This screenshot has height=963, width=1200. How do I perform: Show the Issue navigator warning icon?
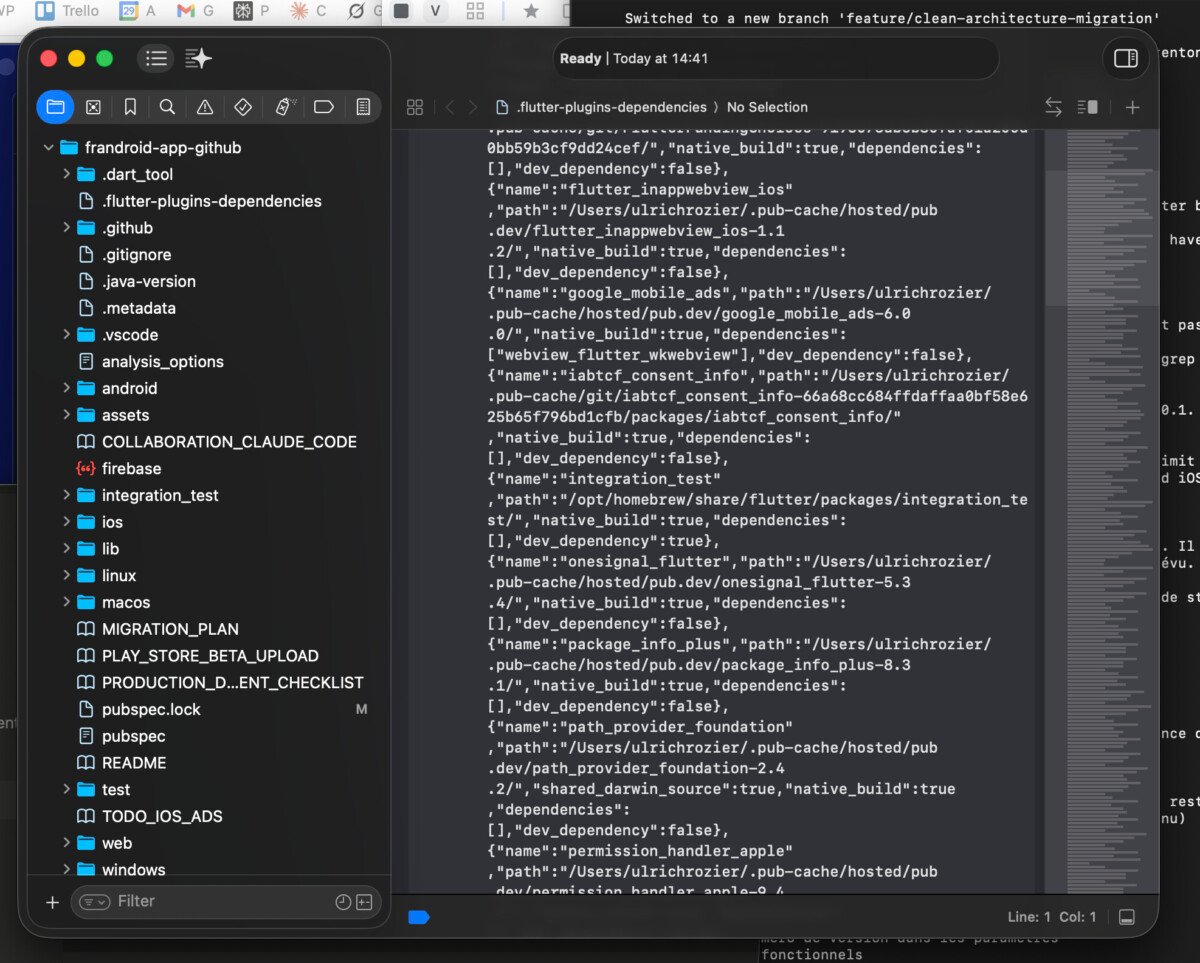[205, 107]
